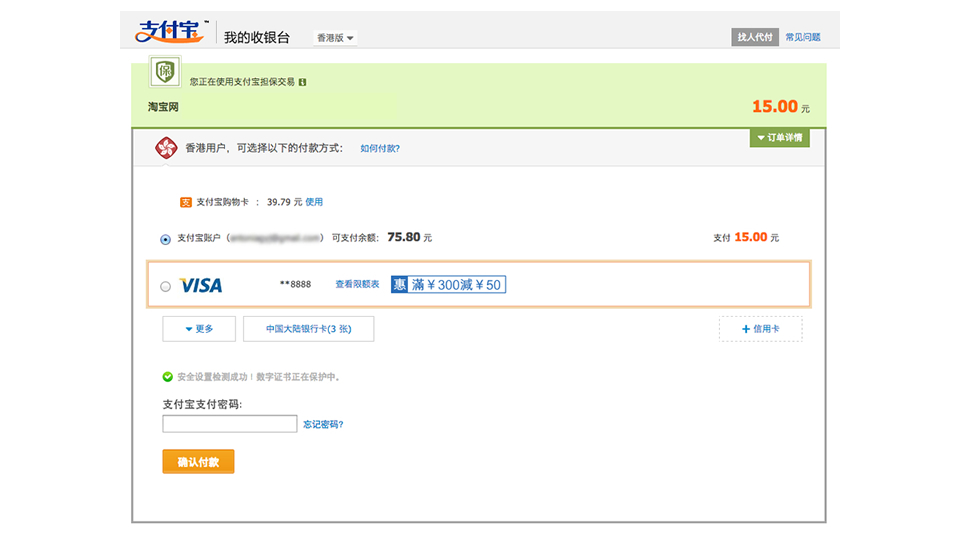Viewport: 960px width, 557px height.
Task: Click the Alipay (支付宝) logo
Action: tap(170, 32)
